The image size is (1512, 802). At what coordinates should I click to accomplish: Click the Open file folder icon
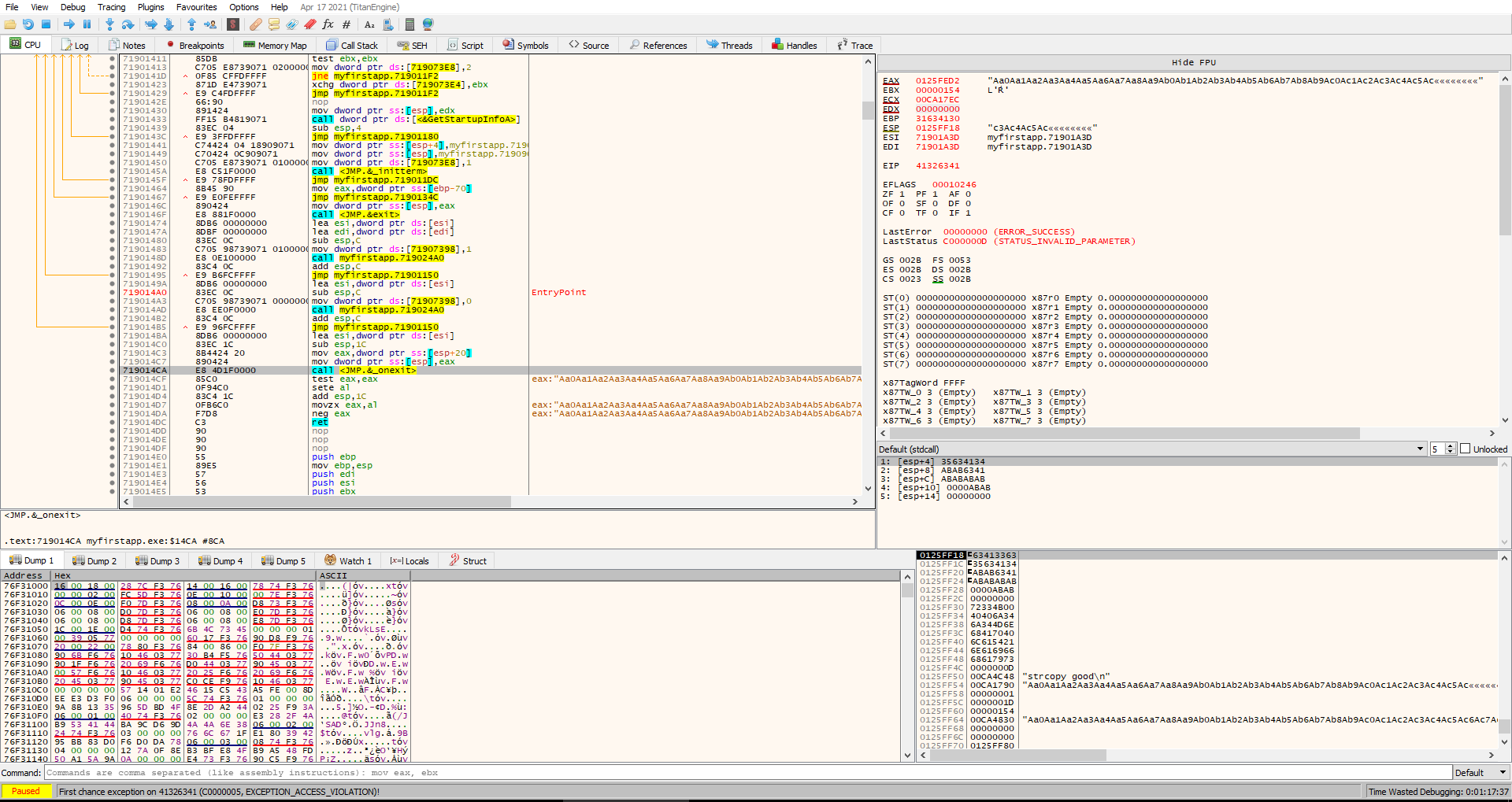(x=10, y=24)
